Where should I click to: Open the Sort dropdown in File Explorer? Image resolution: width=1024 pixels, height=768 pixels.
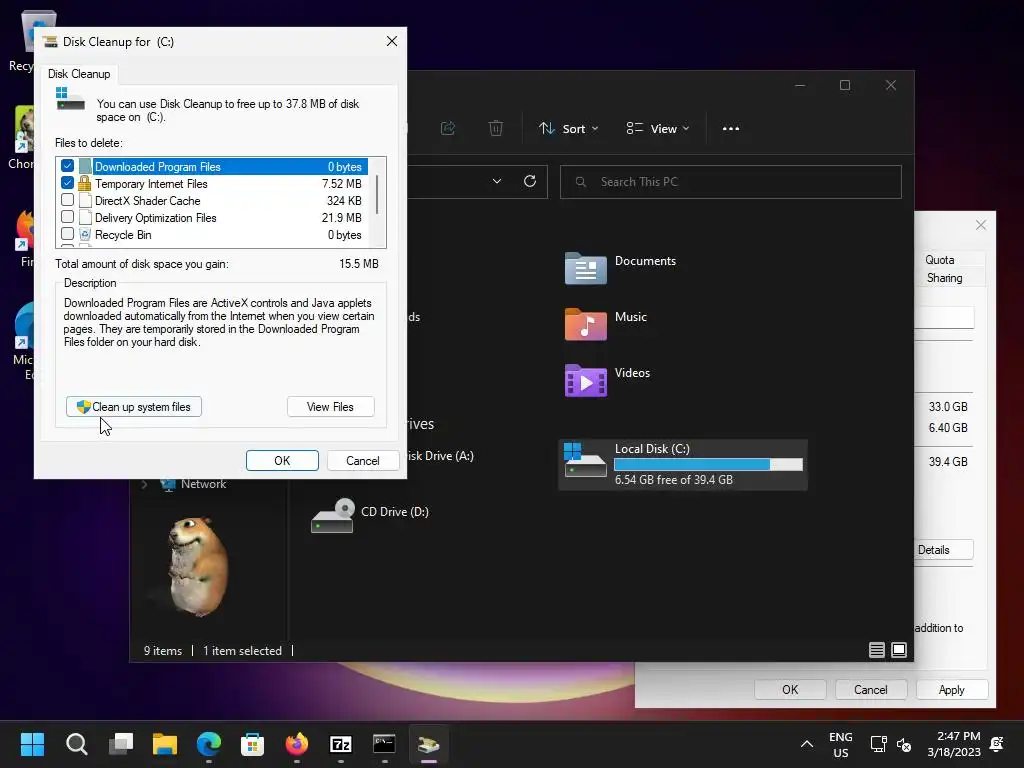coord(568,129)
